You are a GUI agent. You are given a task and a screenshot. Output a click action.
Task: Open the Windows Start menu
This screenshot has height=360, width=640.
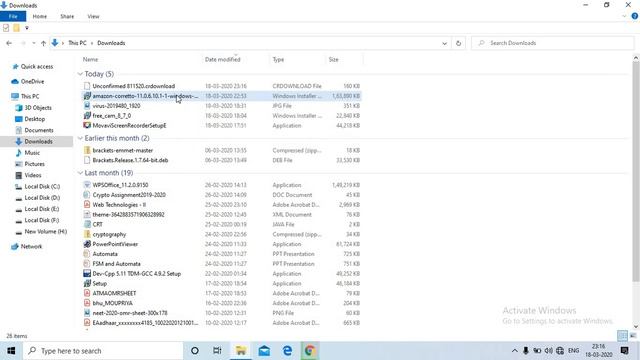pyautogui.click(x=11, y=351)
